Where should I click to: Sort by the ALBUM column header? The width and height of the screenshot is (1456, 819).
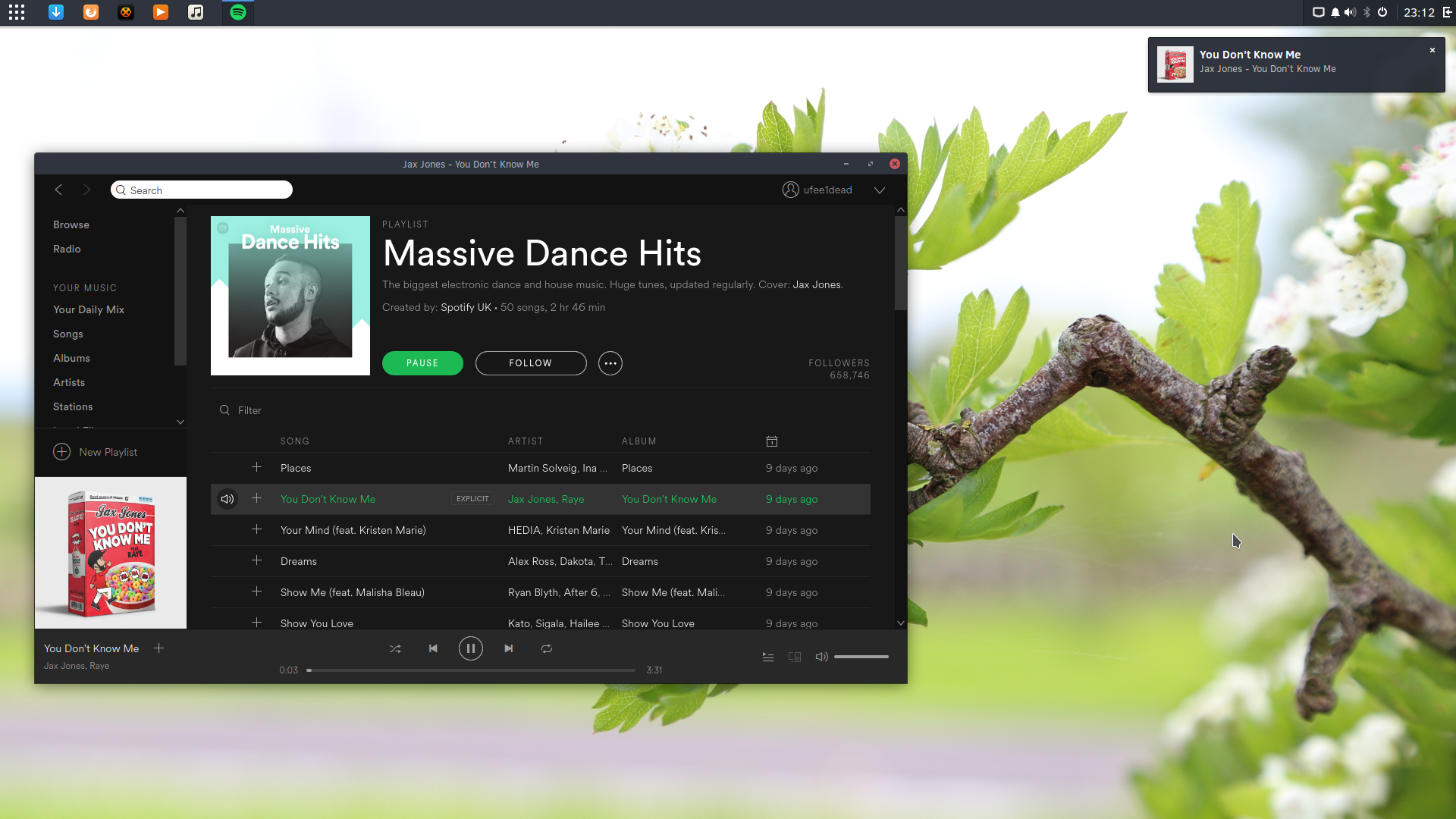pyautogui.click(x=639, y=441)
